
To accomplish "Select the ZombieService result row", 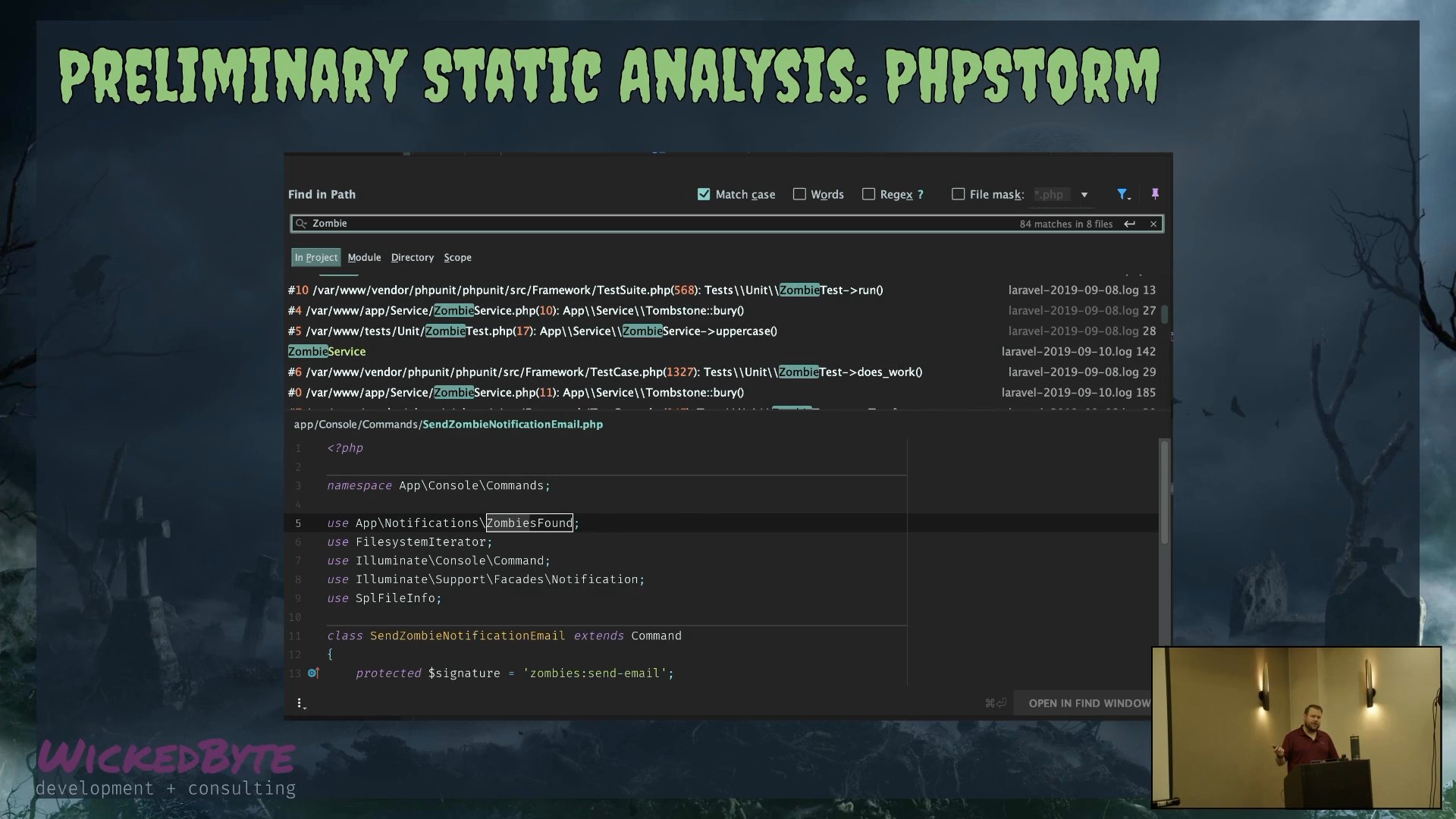I will tap(722, 352).
